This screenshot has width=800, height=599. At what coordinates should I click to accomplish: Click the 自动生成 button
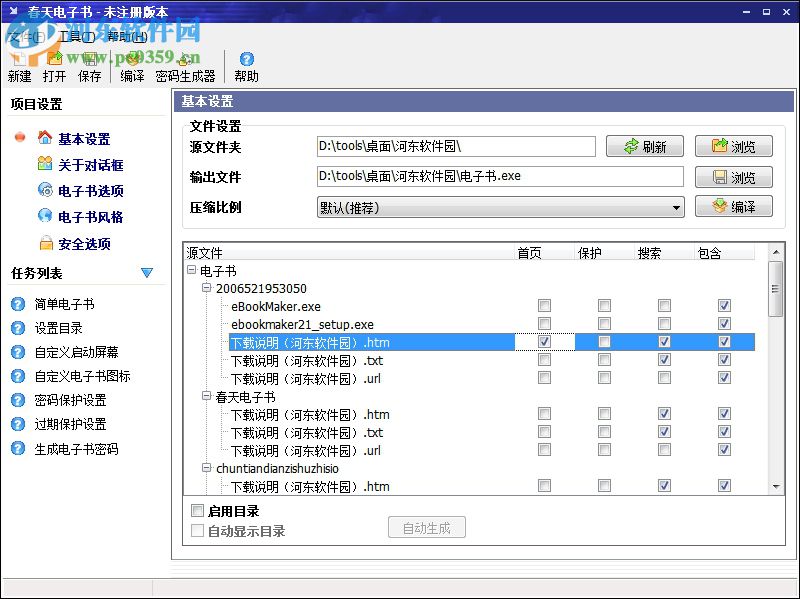(427, 528)
